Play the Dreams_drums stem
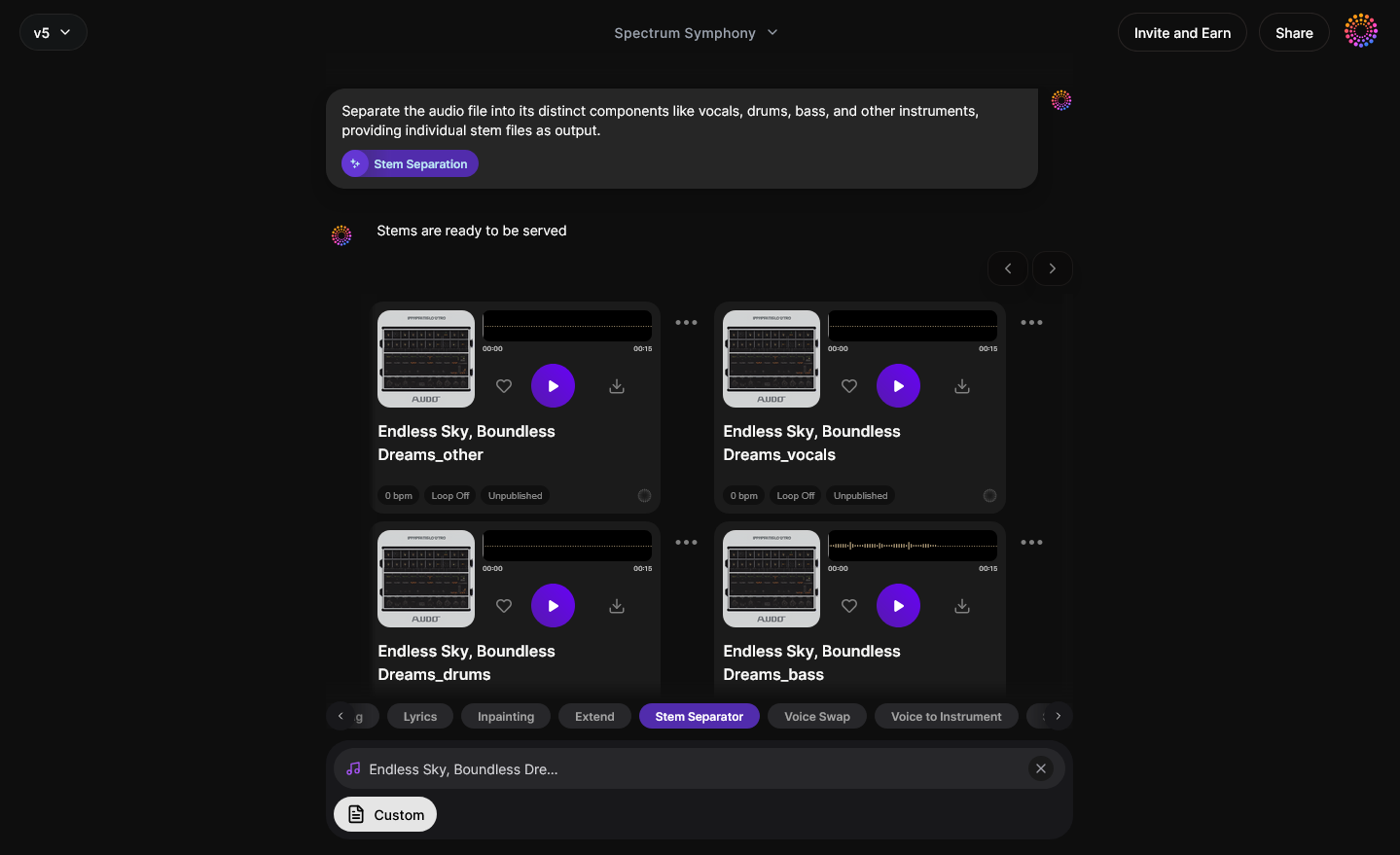1400x855 pixels. click(x=553, y=606)
